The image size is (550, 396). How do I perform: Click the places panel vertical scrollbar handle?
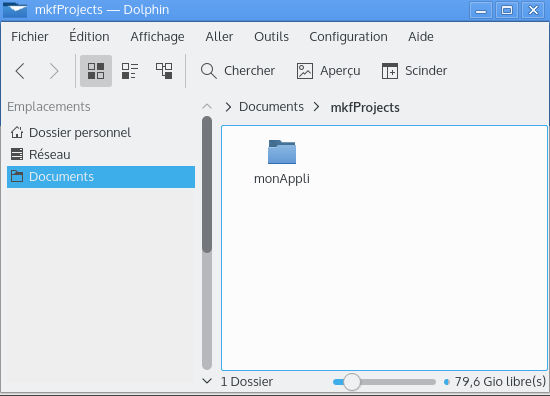[x=207, y=185]
